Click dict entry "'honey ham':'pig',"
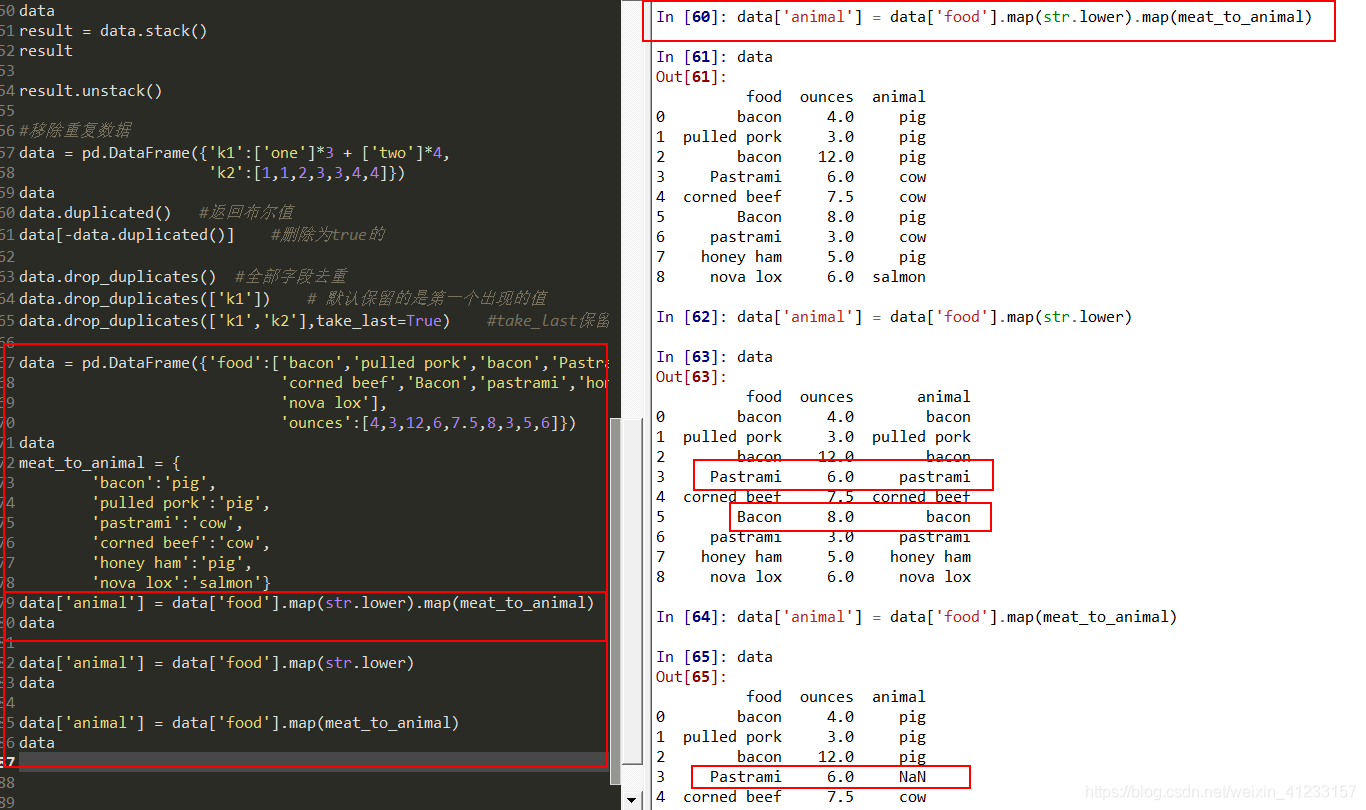This screenshot has height=810, width=1366. click(x=171, y=562)
